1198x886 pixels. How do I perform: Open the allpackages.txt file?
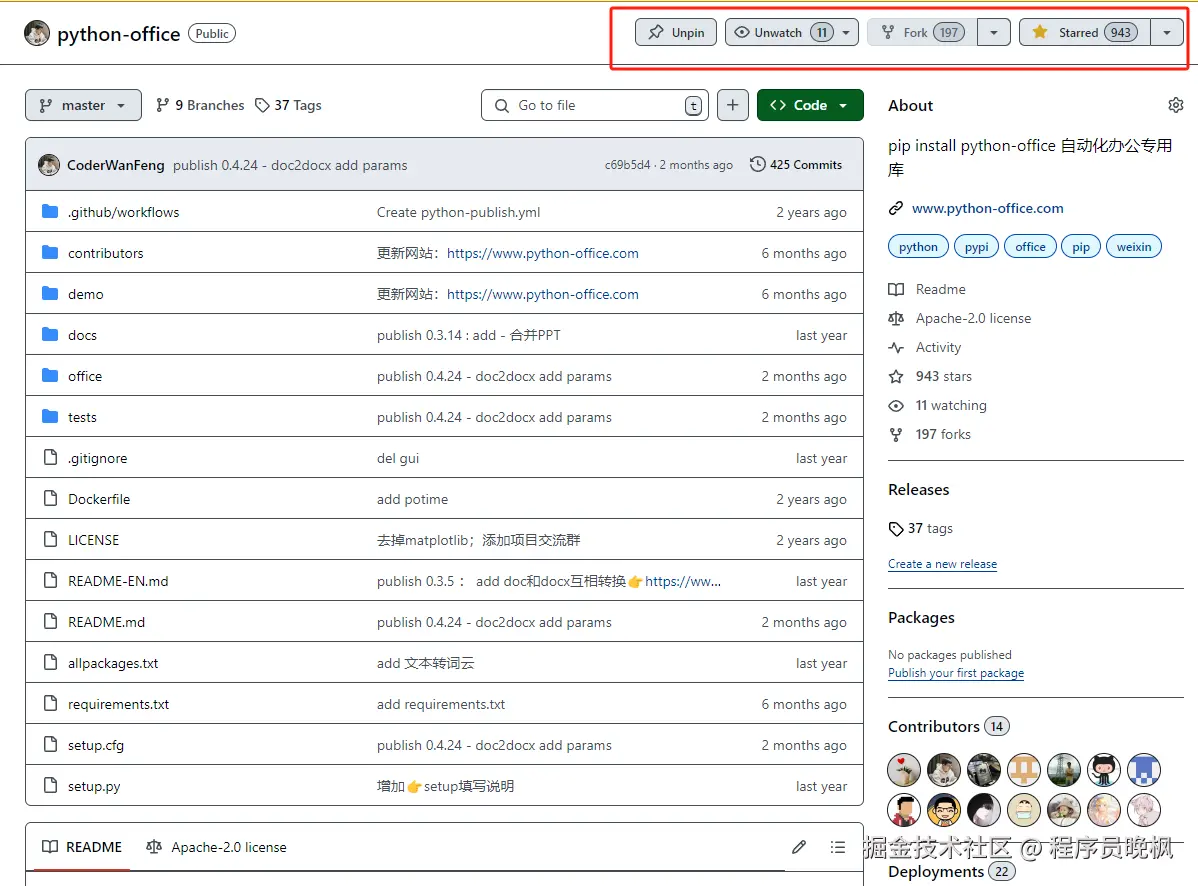pos(113,663)
